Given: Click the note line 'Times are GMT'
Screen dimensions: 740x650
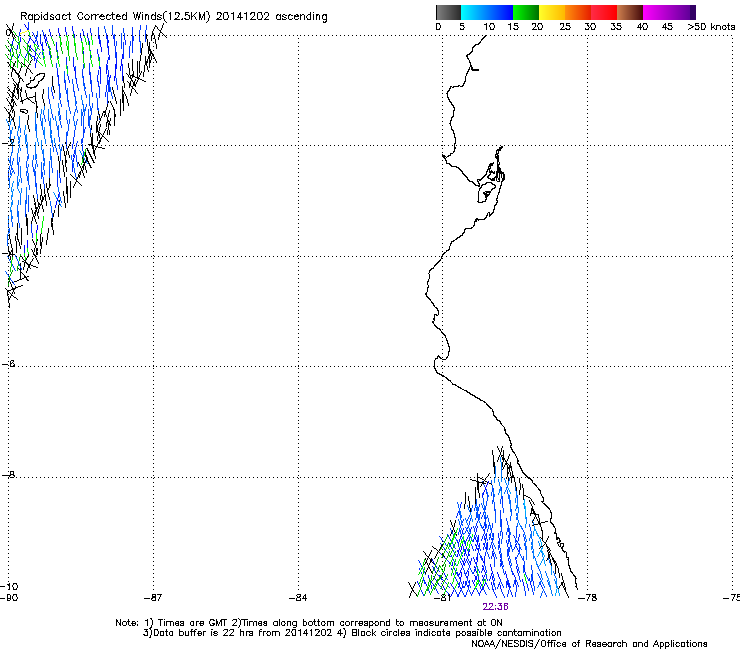Looking at the screenshot, I should pyautogui.click(x=309, y=623).
